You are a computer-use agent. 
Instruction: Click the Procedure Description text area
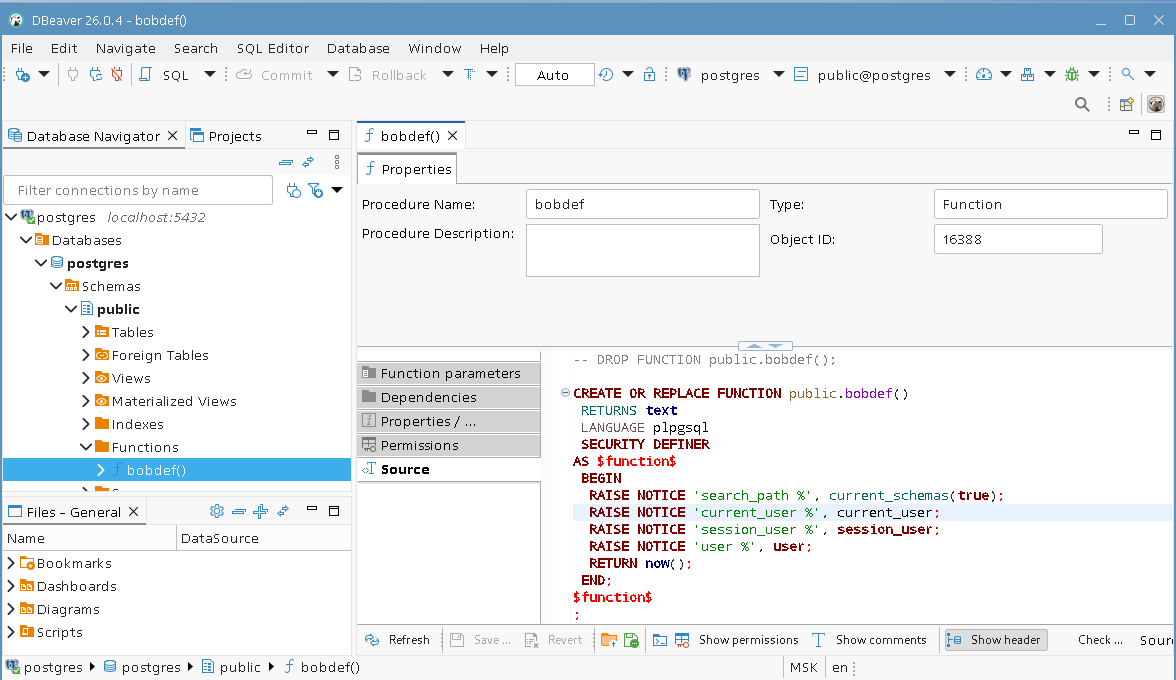tap(643, 250)
